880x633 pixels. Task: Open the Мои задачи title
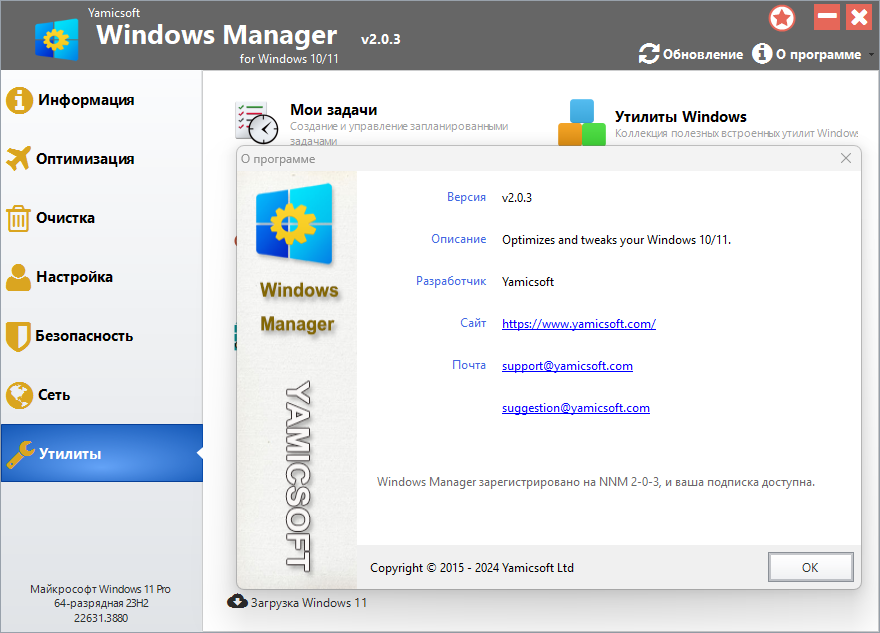333,110
